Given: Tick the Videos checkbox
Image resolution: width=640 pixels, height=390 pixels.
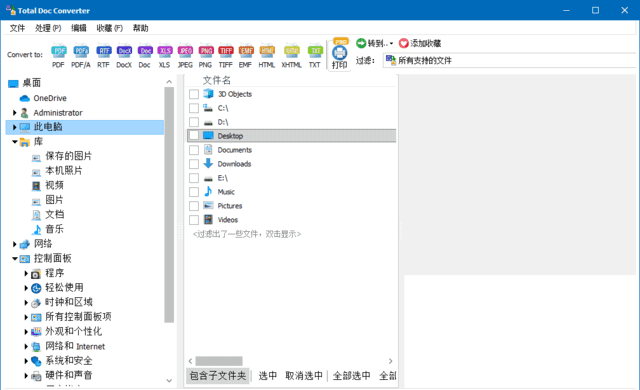Looking at the screenshot, I should pyautogui.click(x=194, y=220).
